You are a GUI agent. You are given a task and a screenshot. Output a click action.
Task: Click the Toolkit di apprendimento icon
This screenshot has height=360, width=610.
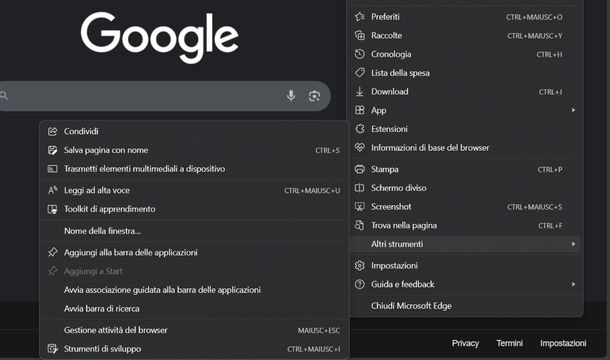click(x=53, y=209)
